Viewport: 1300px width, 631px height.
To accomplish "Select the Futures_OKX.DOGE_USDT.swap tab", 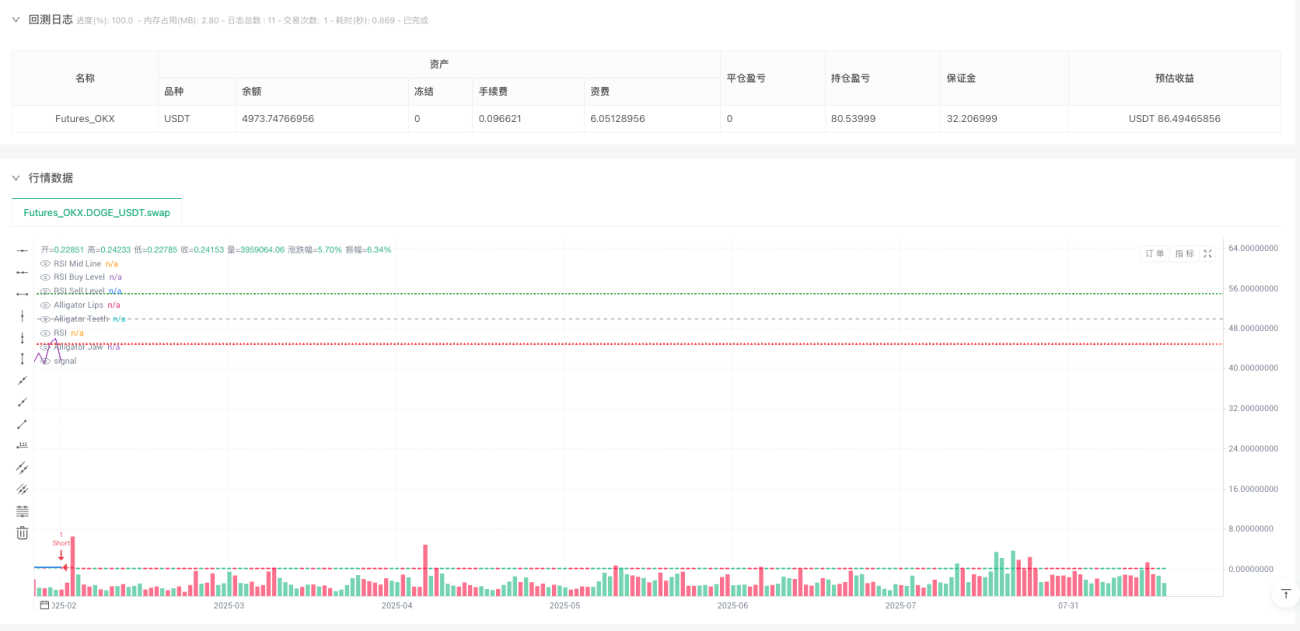I will (97, 212).
